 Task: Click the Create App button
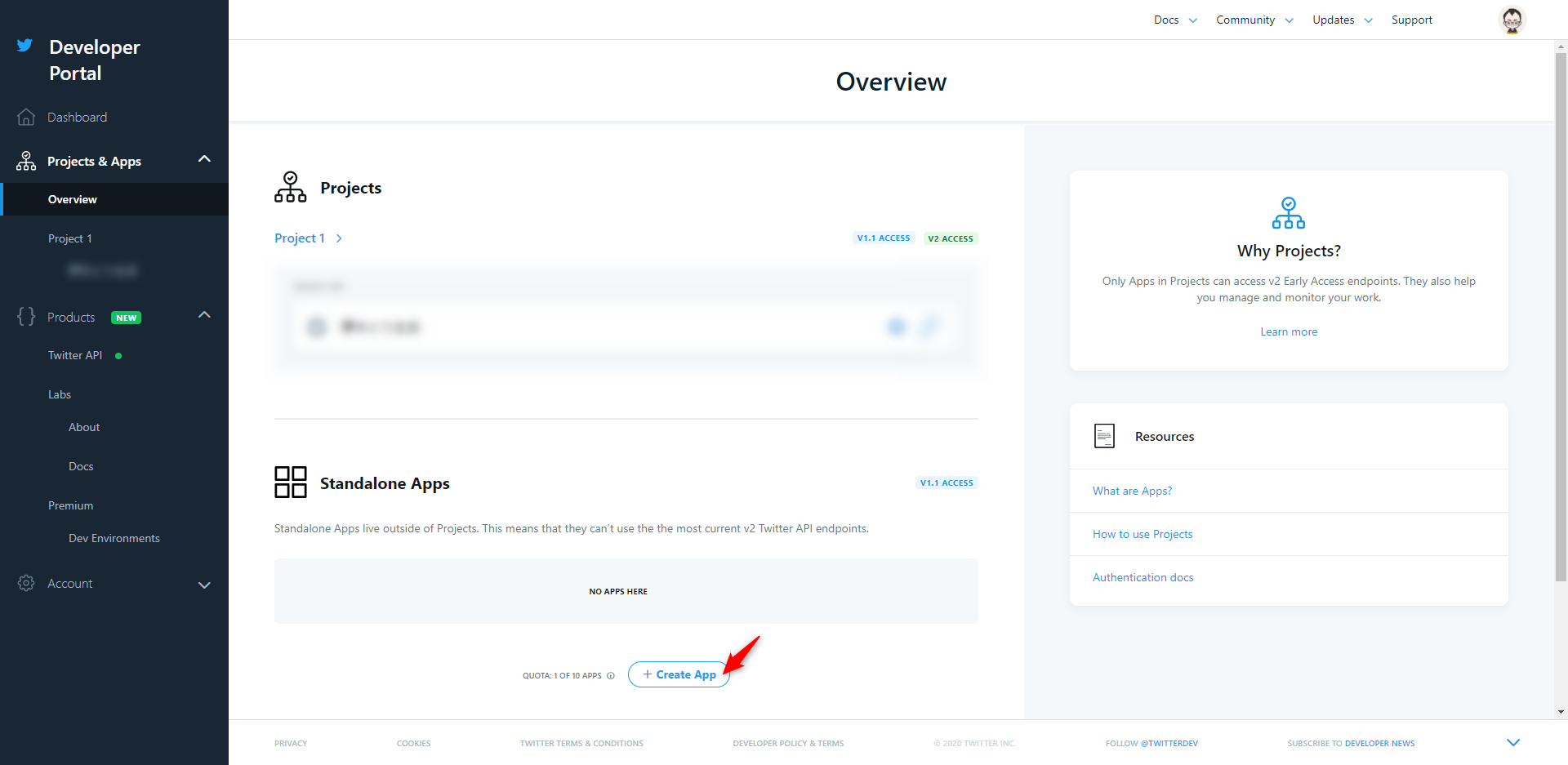point(679,674)
